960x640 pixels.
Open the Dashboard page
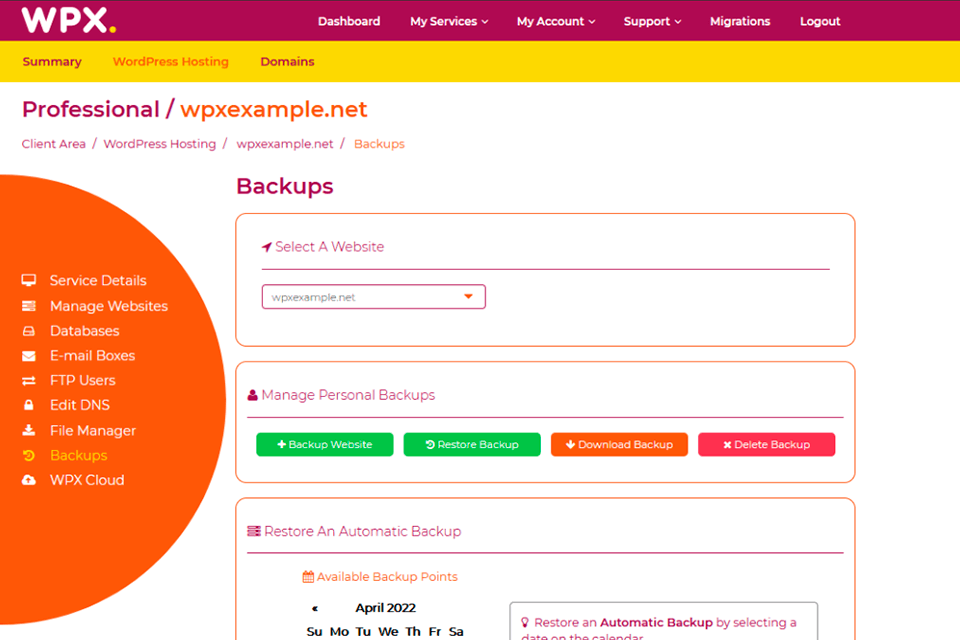coord(349,21)
